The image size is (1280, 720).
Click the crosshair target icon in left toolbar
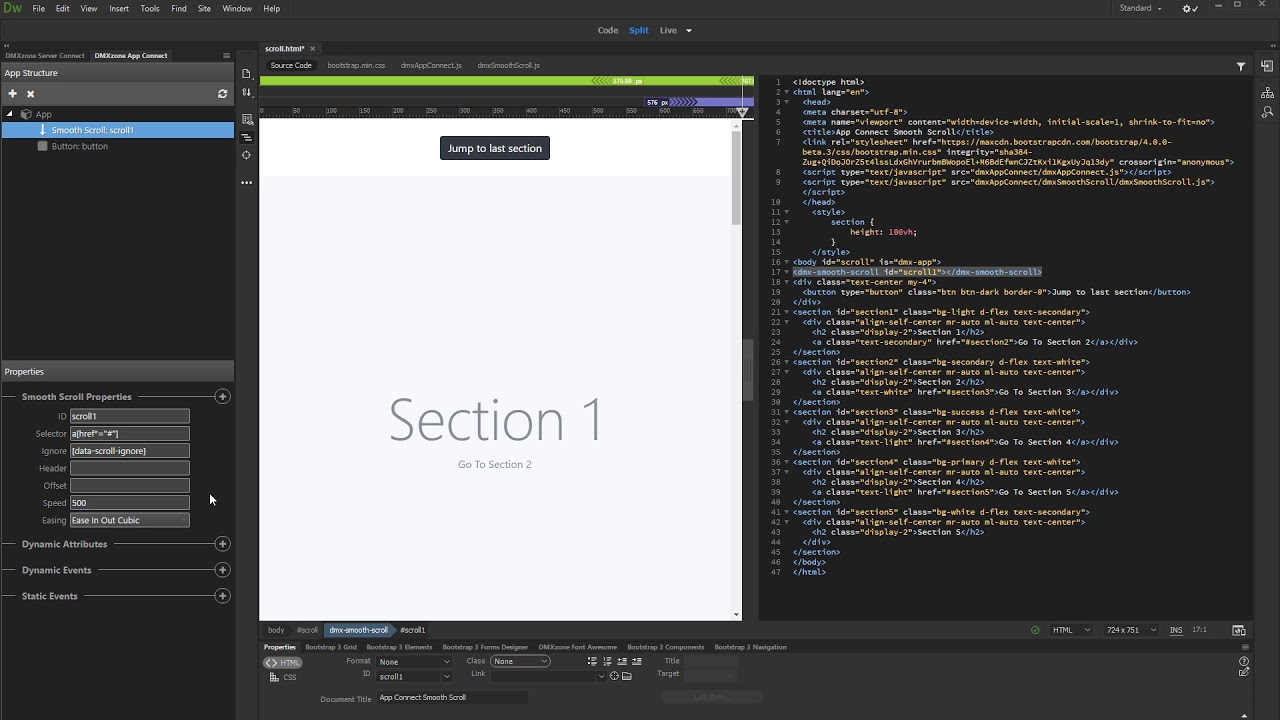247,155
